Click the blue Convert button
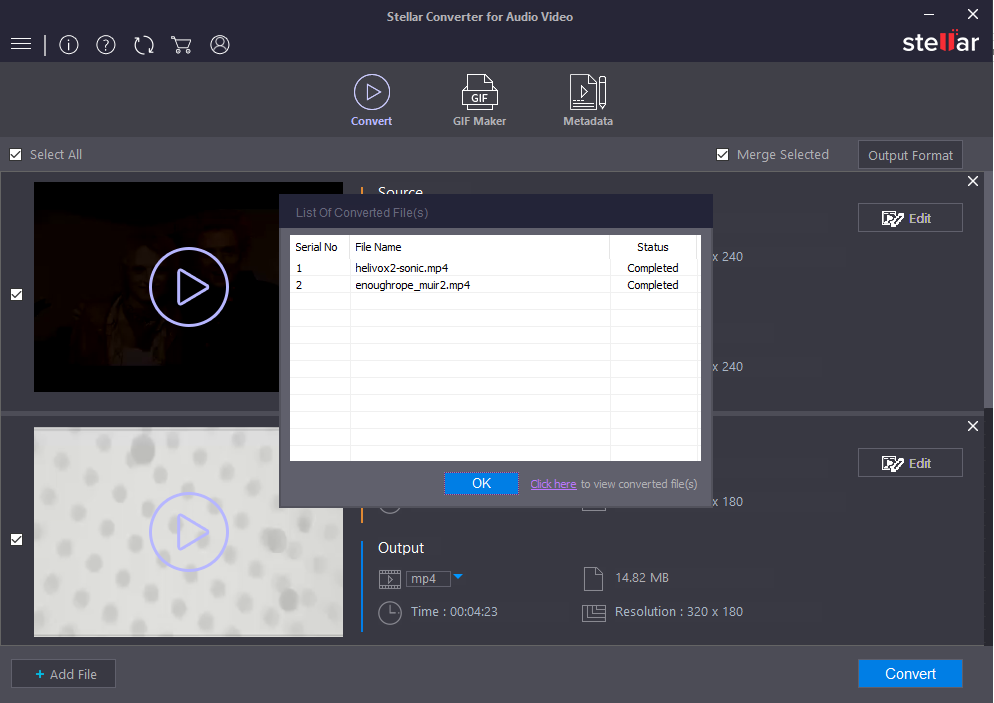Viewport: 994px width, 703px height. pos(910,674)
